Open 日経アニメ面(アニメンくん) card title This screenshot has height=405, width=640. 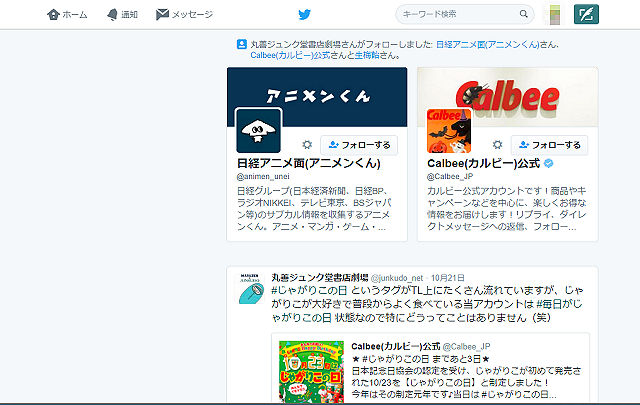pos(309,163)
